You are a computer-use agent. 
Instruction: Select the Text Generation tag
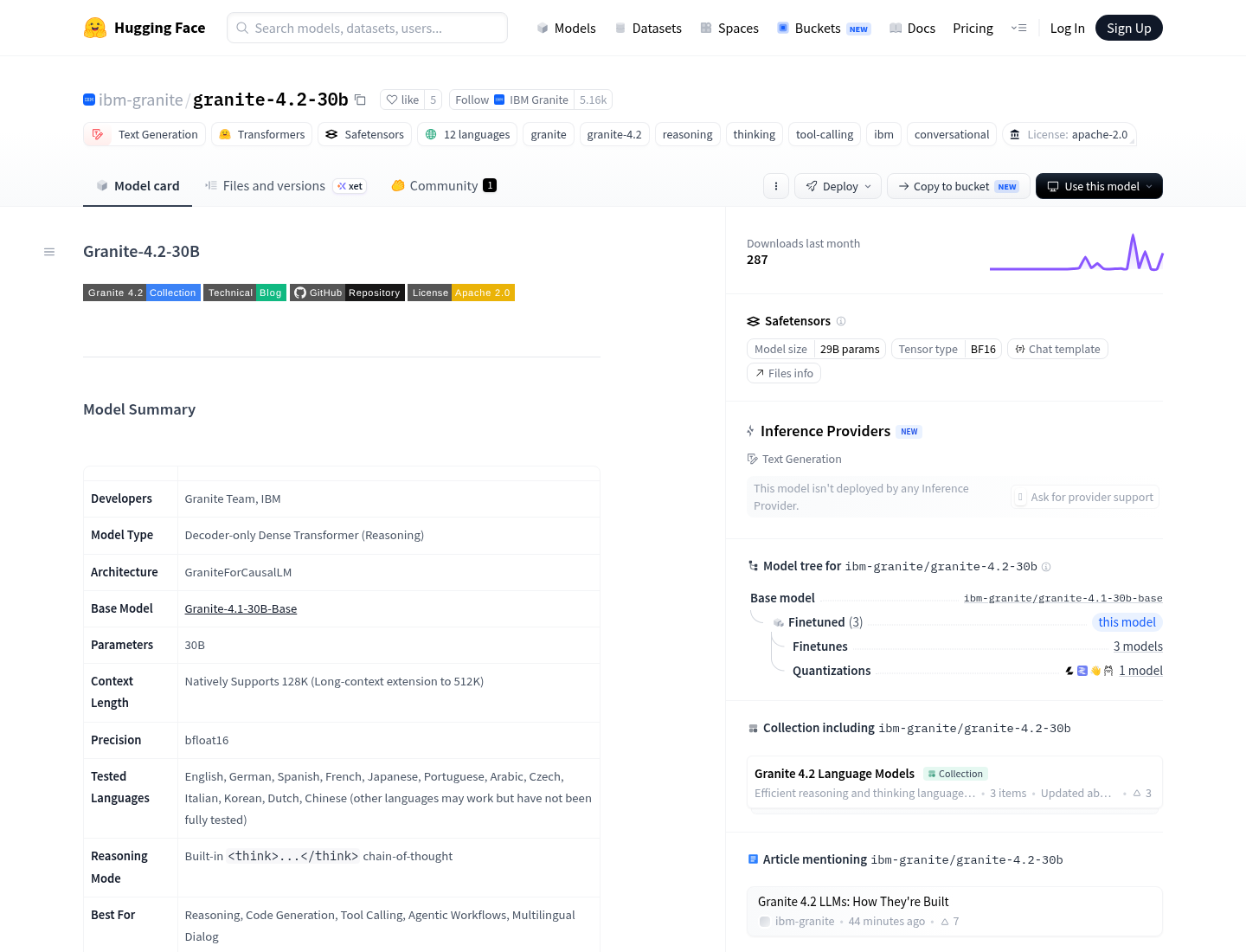[145, 134]
